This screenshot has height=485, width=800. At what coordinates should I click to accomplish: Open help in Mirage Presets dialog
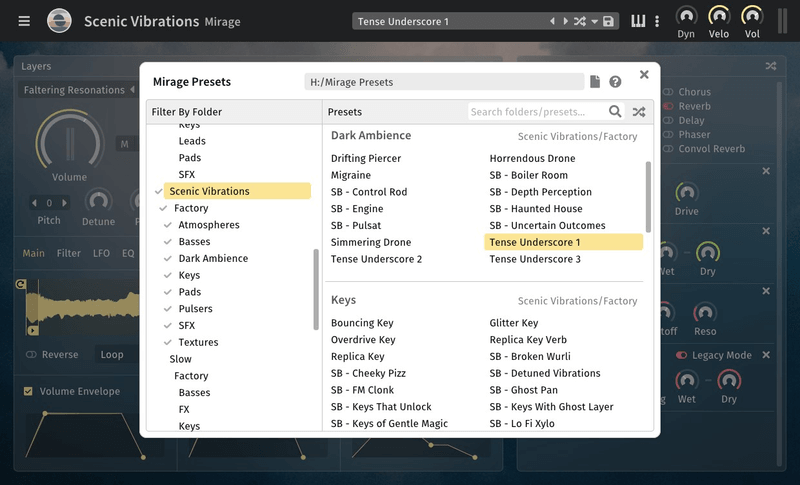point(615,82)
